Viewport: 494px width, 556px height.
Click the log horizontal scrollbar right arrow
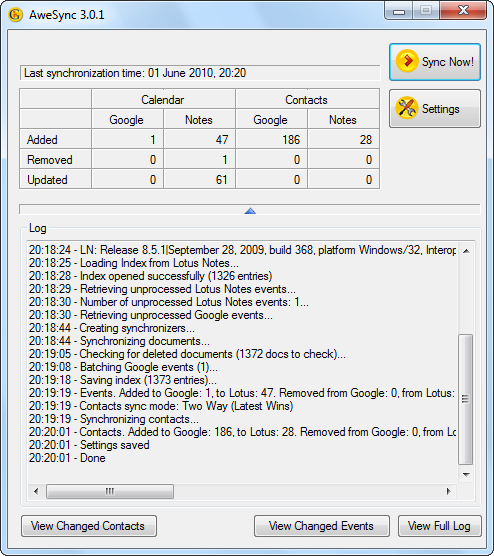449,491
